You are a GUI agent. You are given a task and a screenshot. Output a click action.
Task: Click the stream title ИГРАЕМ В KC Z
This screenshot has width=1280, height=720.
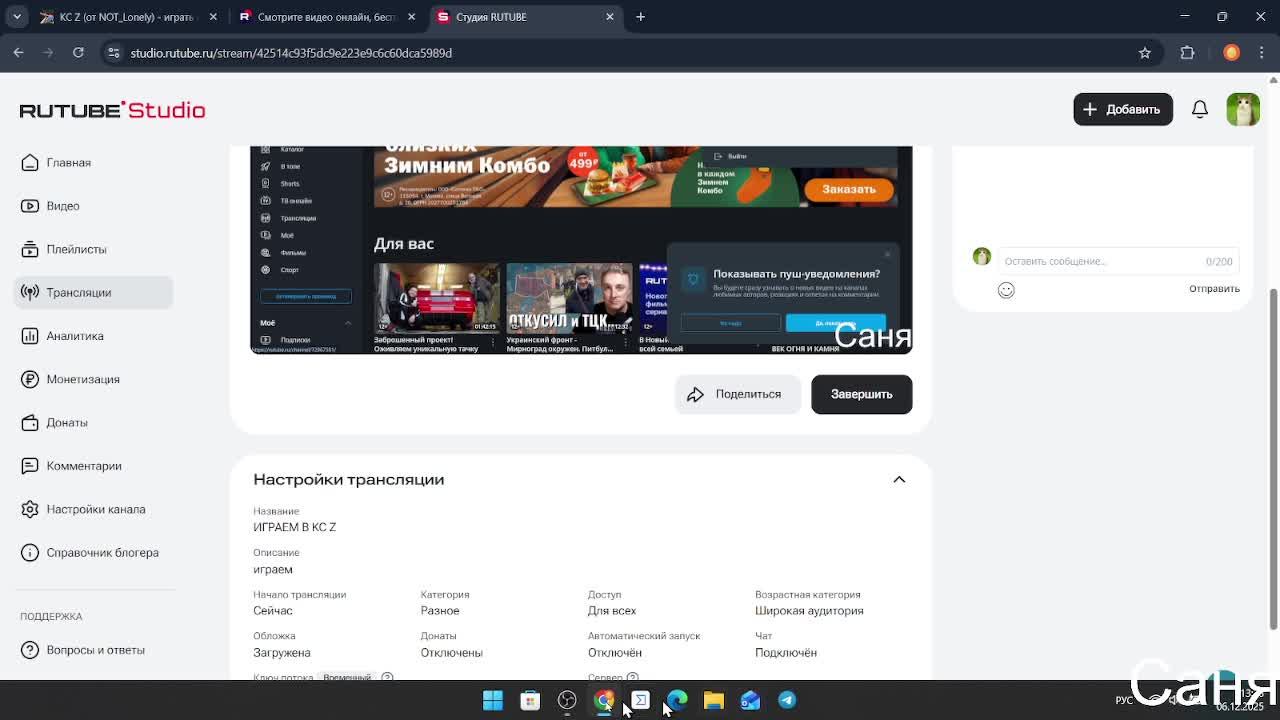point(295,527)
